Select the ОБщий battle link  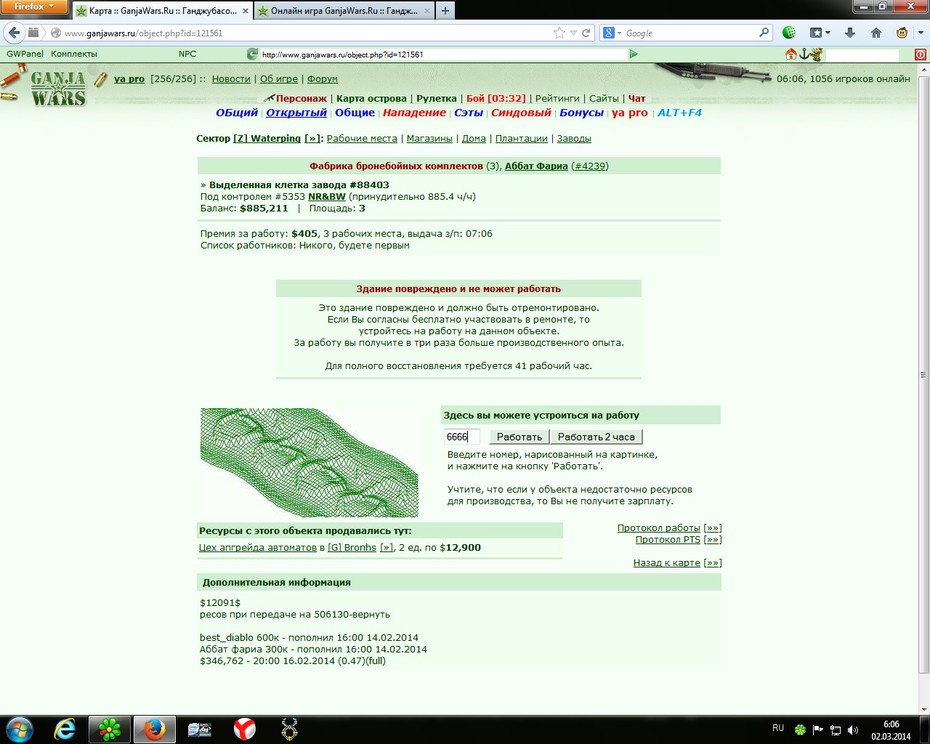click(237, 113)
